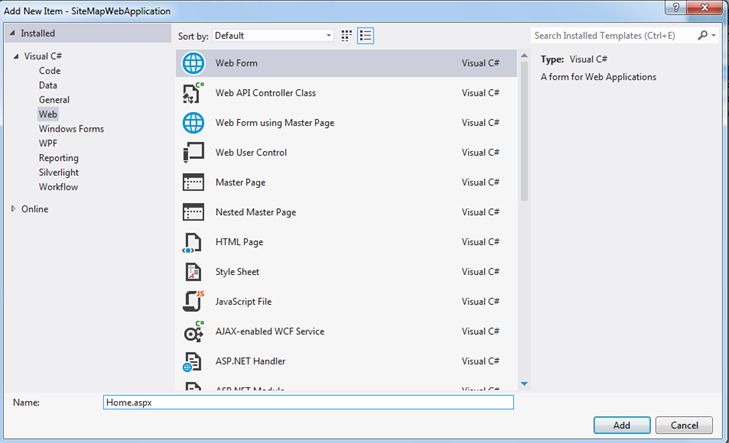Screen dimensions: 729x443
Task: Open the search options dropdown arrow
Action: pyautogui.click(x=714, y=35)
